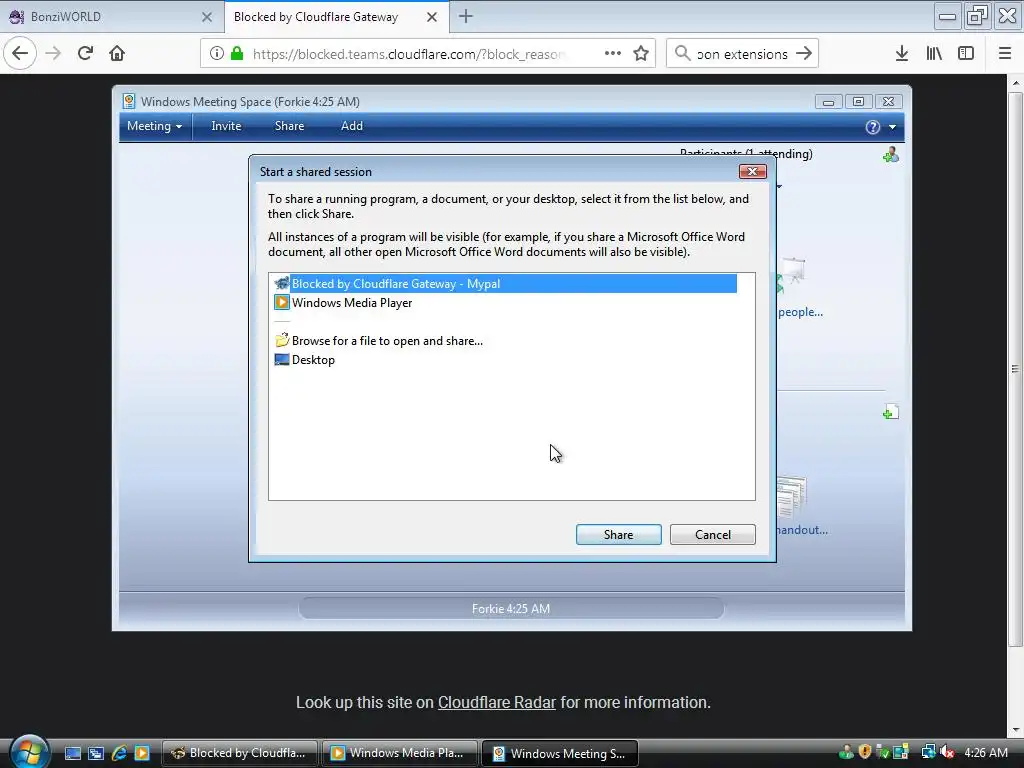Click Invite in Meeting Space toolbar

pos(226,126)
